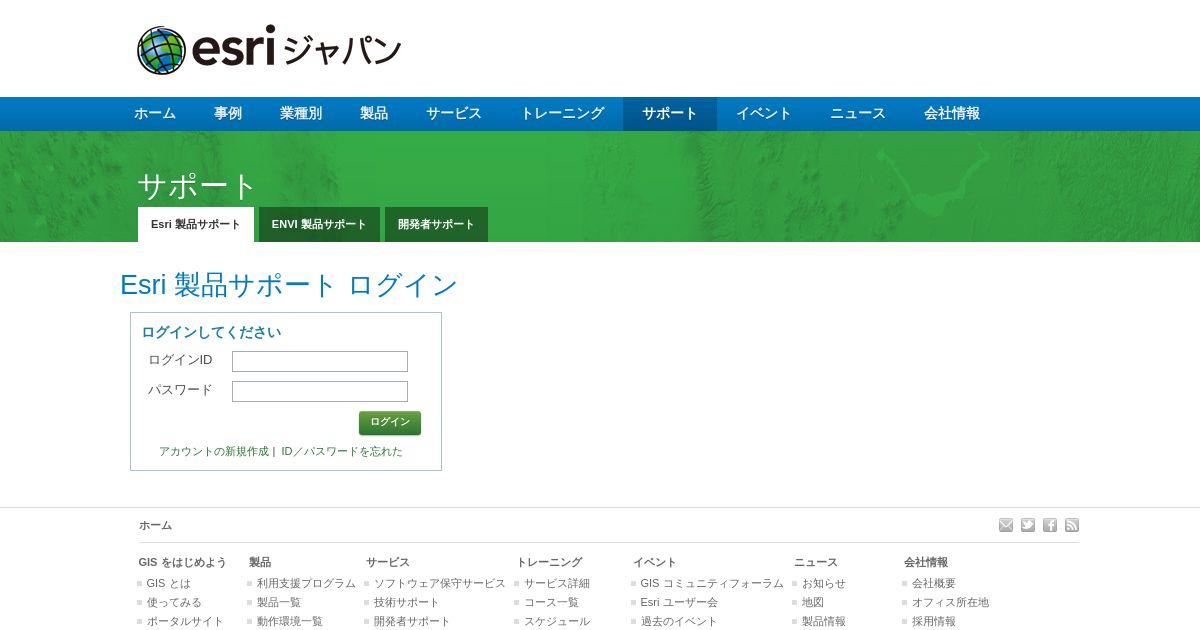This screenshot has width=1200, height=630.
Task: Open the Facebook icon in footer
Action: tap(1050, 525)
